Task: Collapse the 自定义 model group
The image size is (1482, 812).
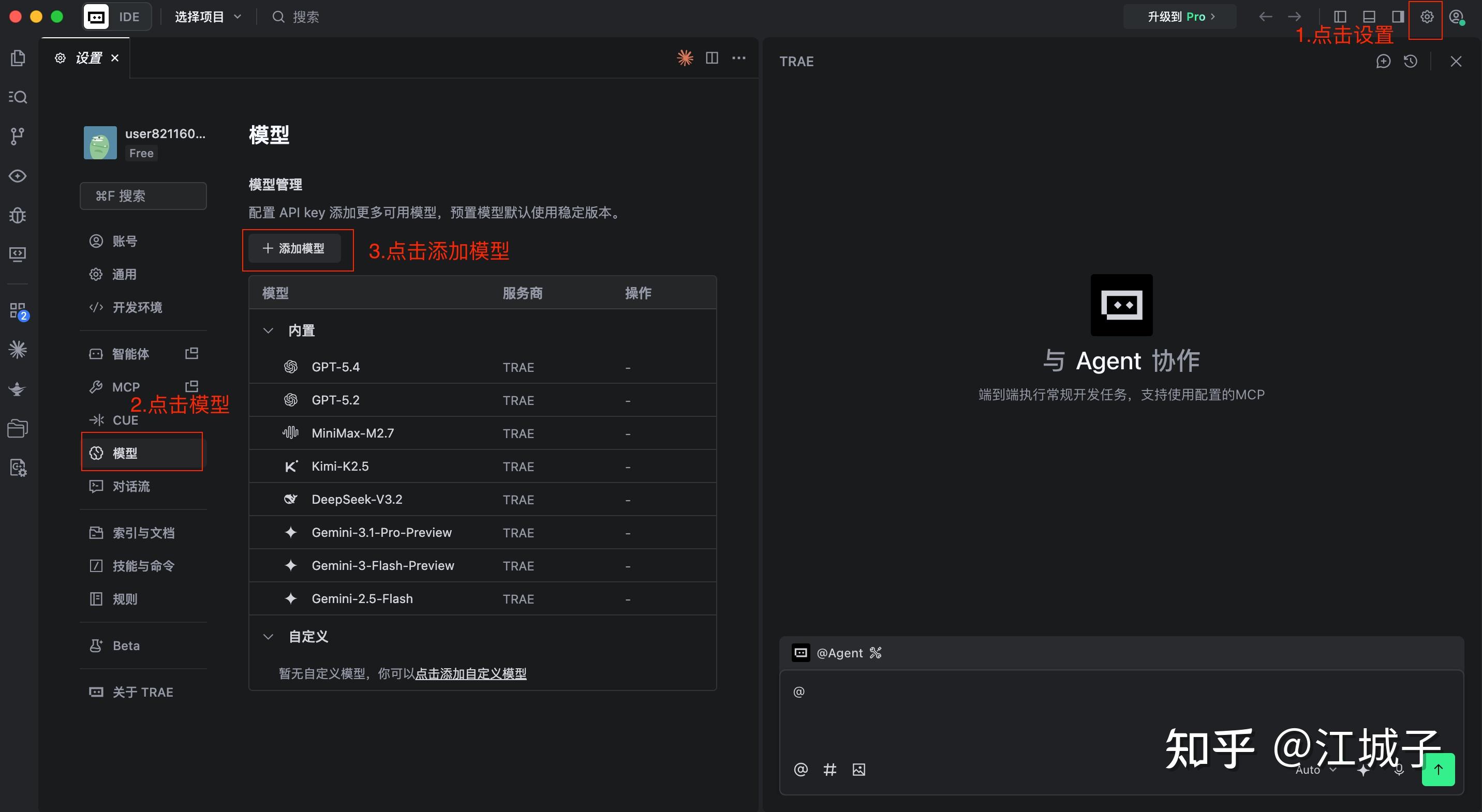Action: pyautogui.click(x=268, y=637)
